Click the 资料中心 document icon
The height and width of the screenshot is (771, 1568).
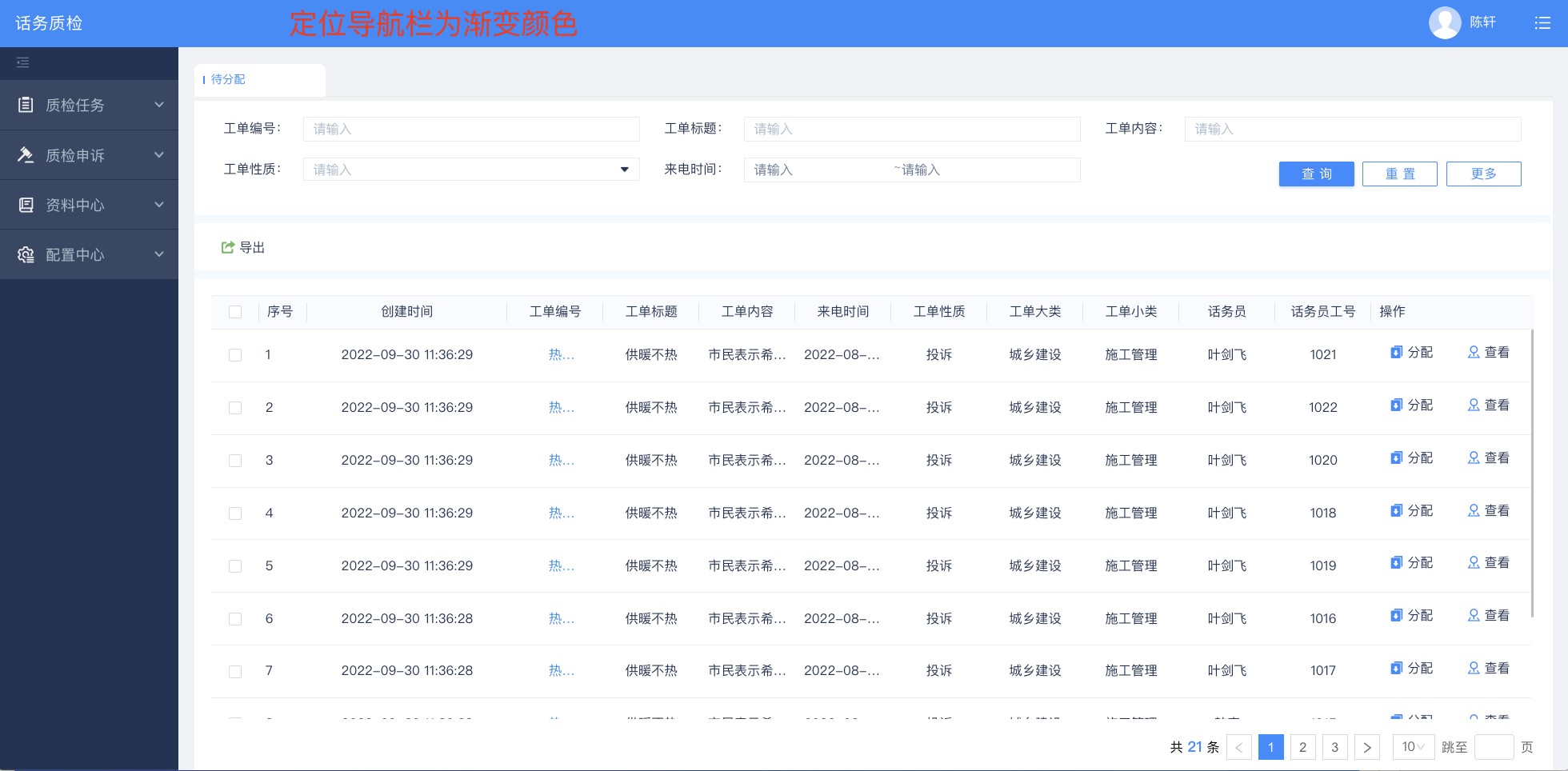click(x=26, y=205)
